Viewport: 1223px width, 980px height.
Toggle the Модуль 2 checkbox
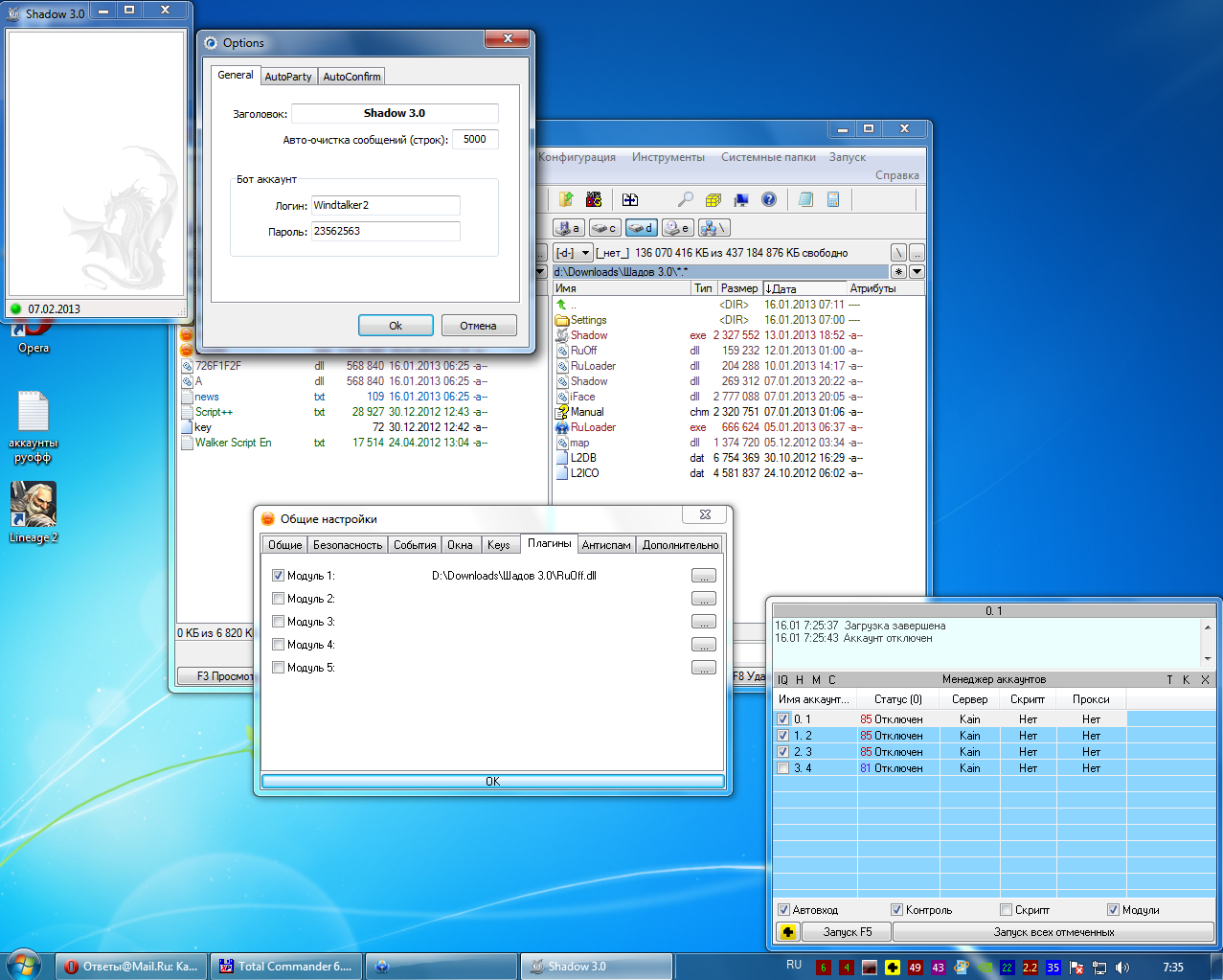279,599
